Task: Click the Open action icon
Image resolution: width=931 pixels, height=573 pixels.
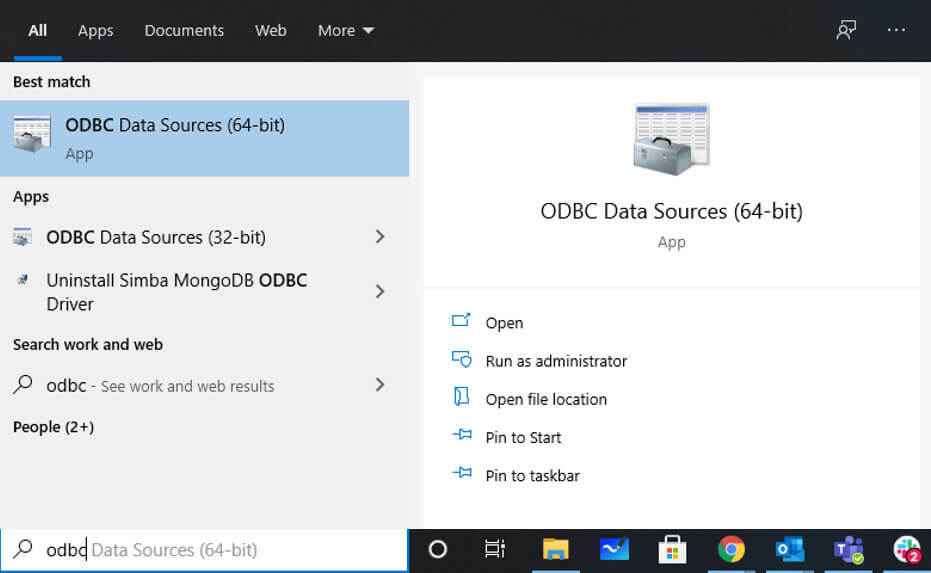Action: click(x=461, y=321)
